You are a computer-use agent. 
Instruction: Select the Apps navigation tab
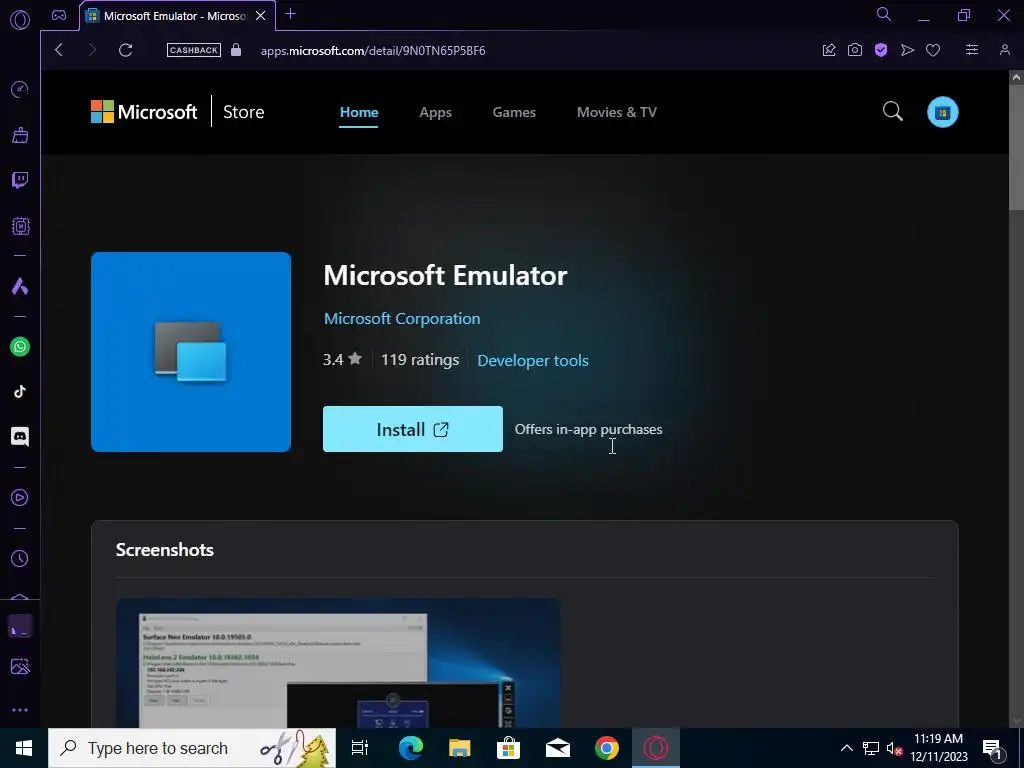pos(436,112)
